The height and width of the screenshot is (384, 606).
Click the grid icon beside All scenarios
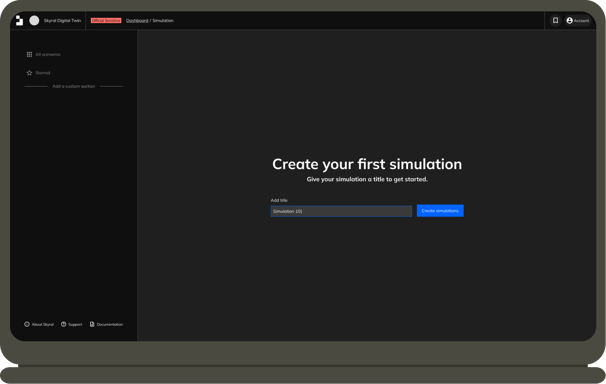tap(29, 54)
